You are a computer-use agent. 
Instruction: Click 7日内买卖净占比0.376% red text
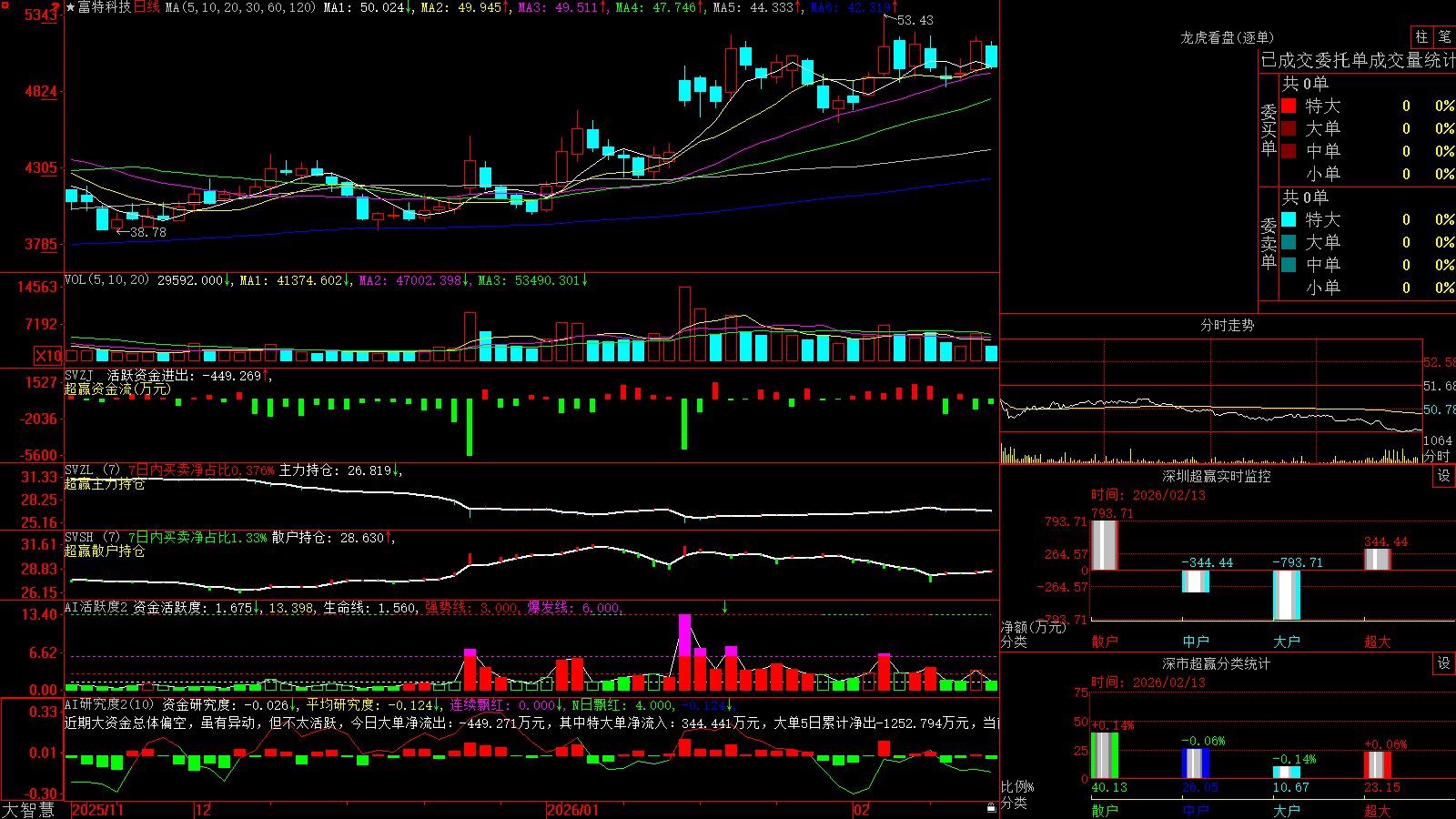pyautogui.click(x=200, y=470)
